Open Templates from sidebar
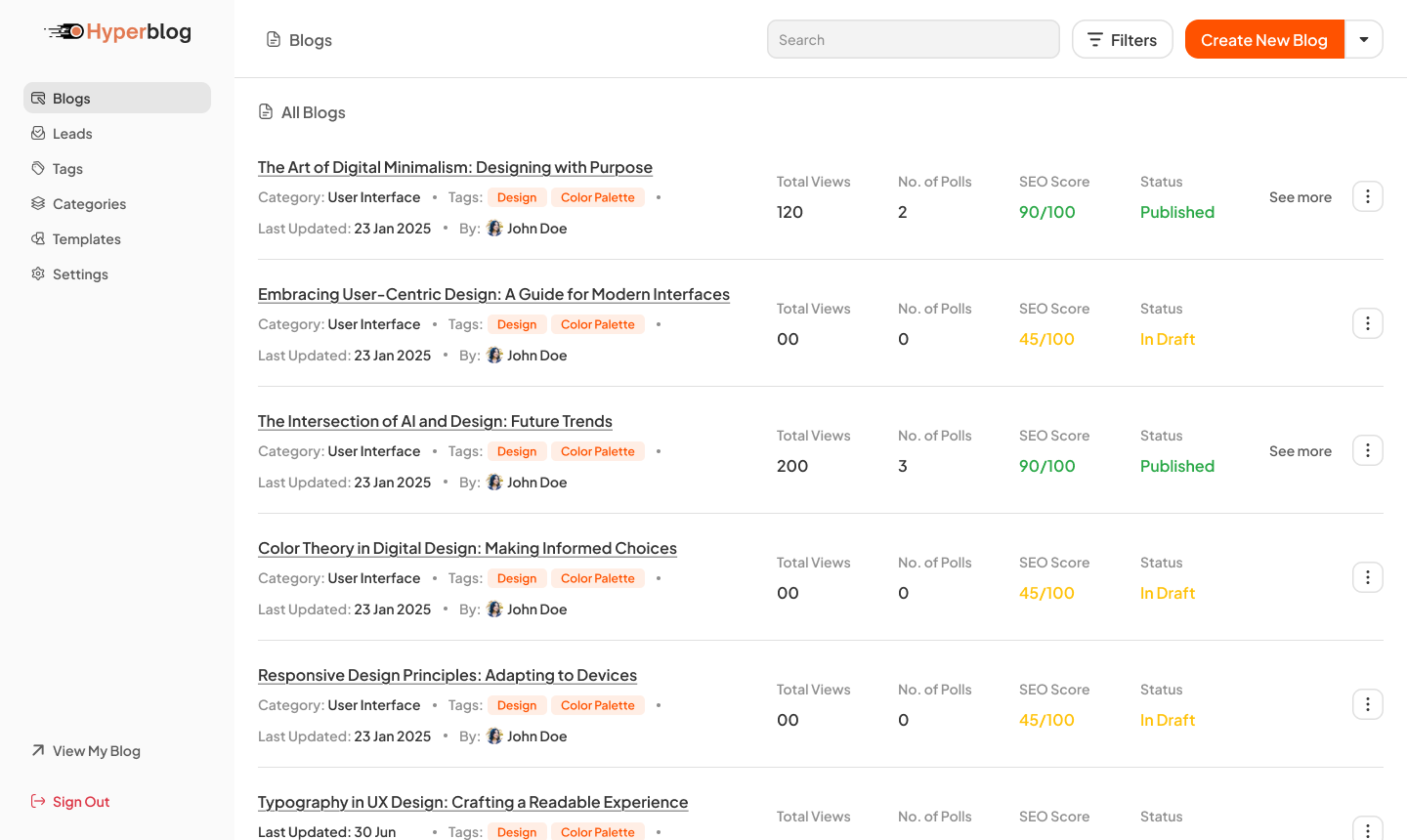This screenshot has width=1407, height=840. [86, 239]
